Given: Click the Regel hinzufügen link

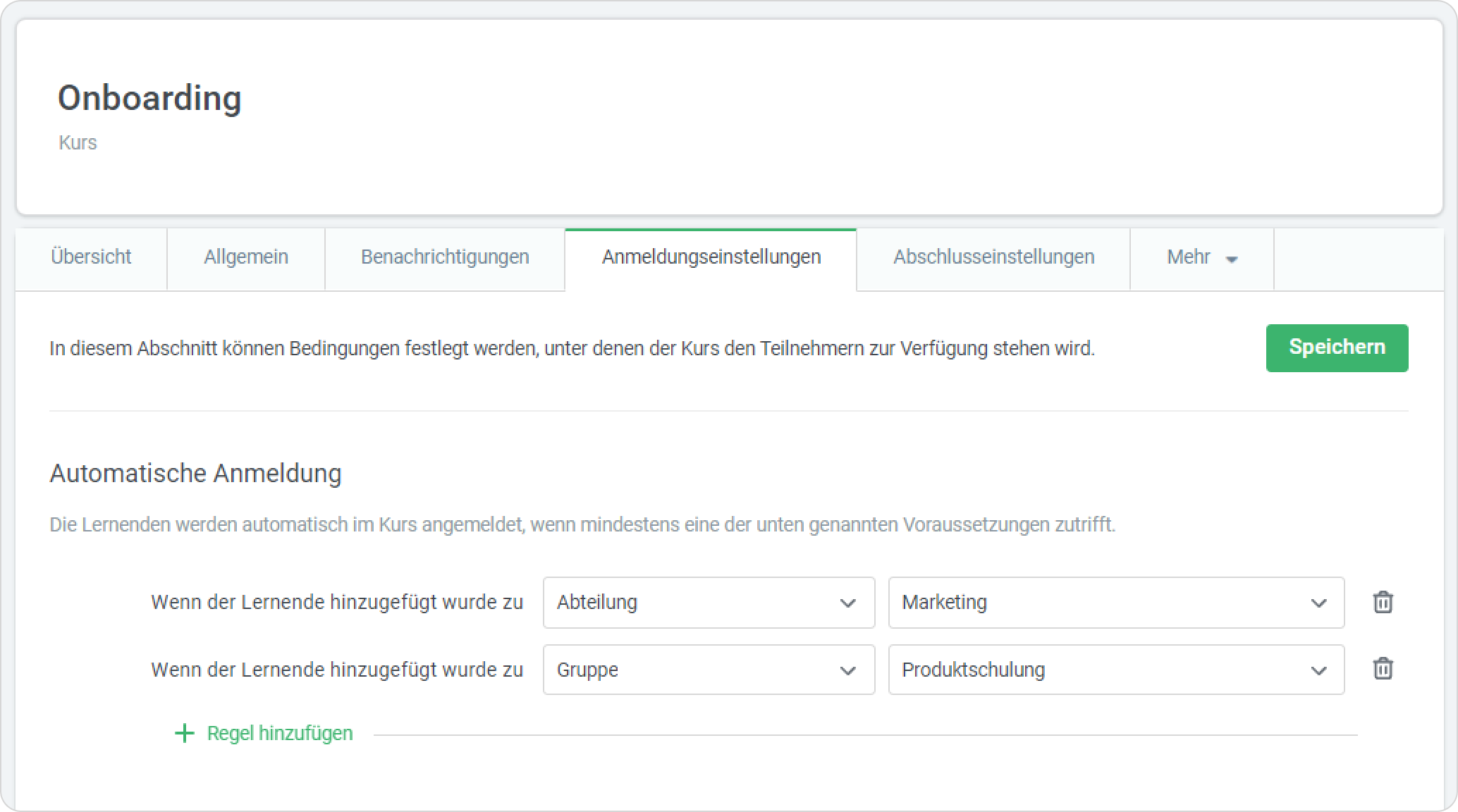Looking at the screenshot, I should [280, 734].
